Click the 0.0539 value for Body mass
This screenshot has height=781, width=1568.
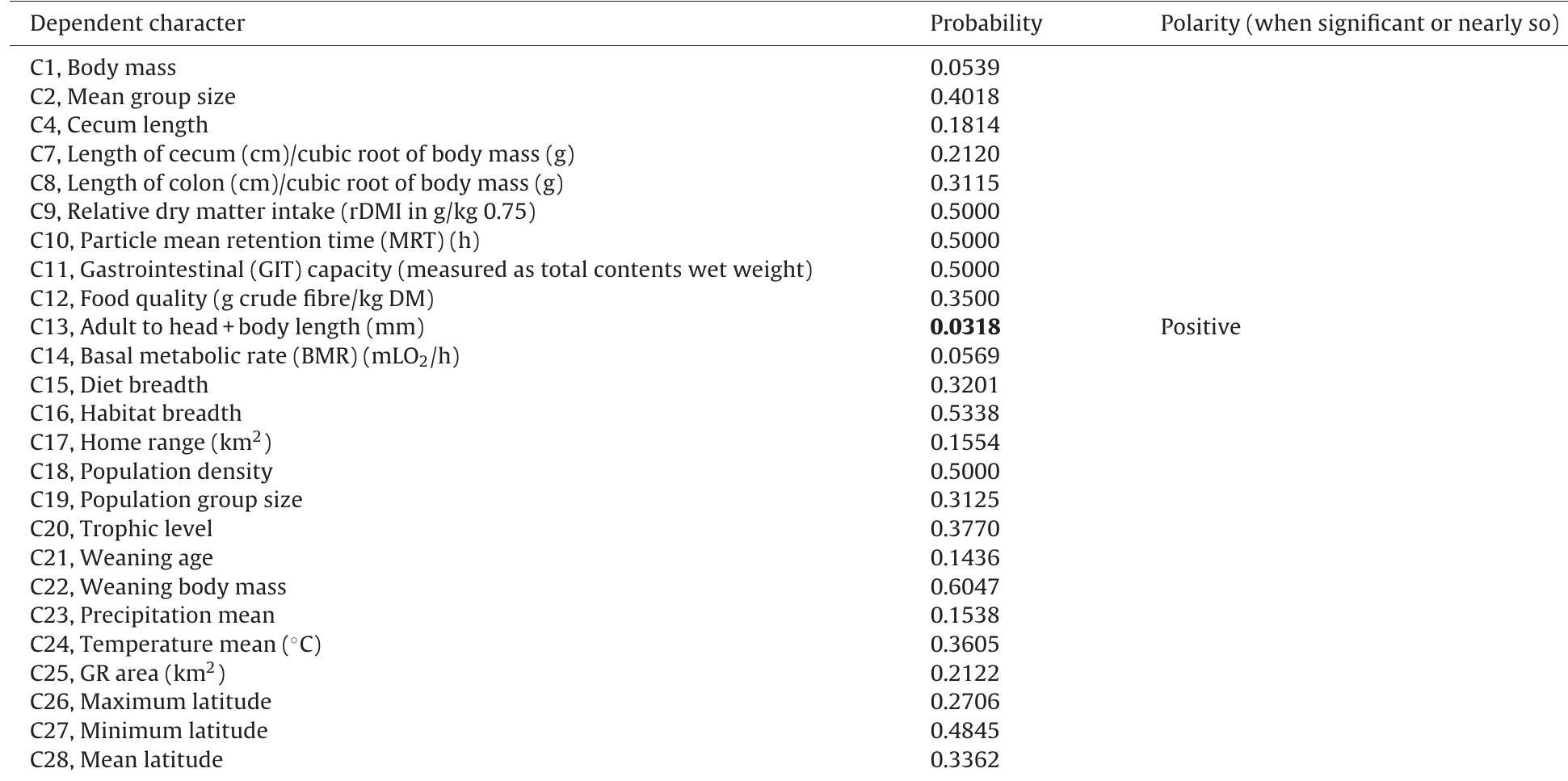[965, 68]
